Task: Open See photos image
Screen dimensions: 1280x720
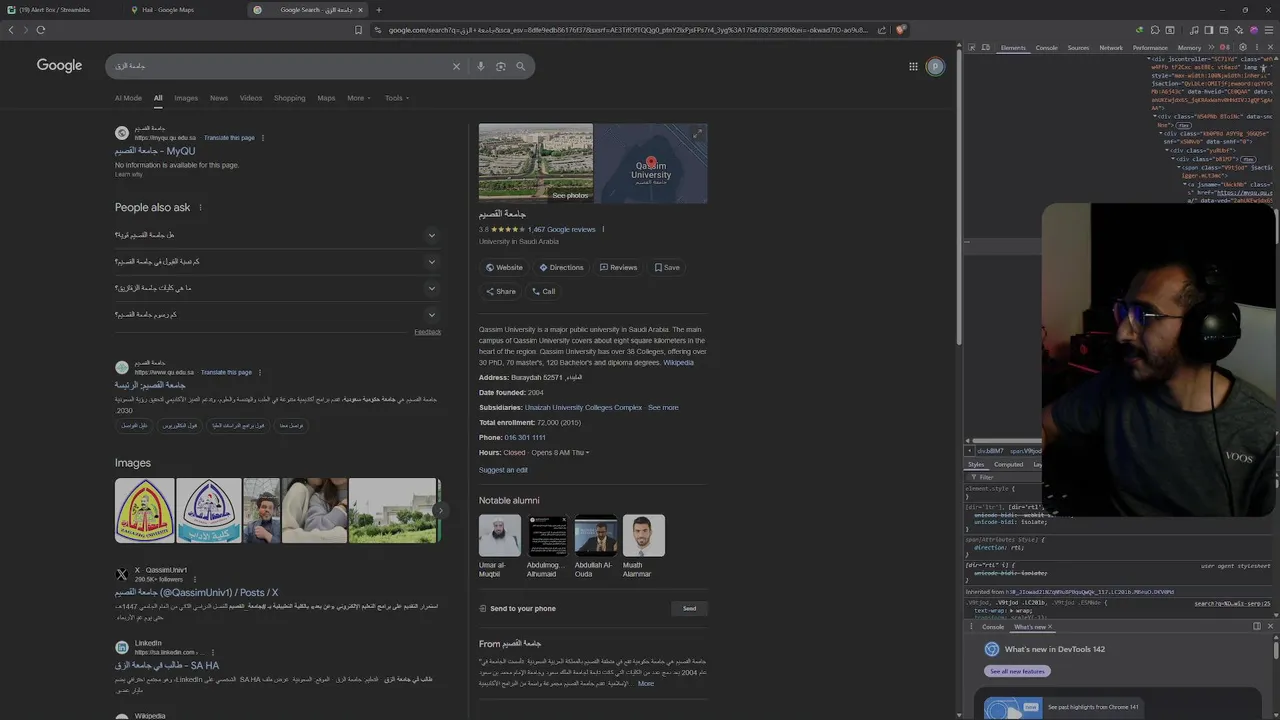Action: pos(536,163)
